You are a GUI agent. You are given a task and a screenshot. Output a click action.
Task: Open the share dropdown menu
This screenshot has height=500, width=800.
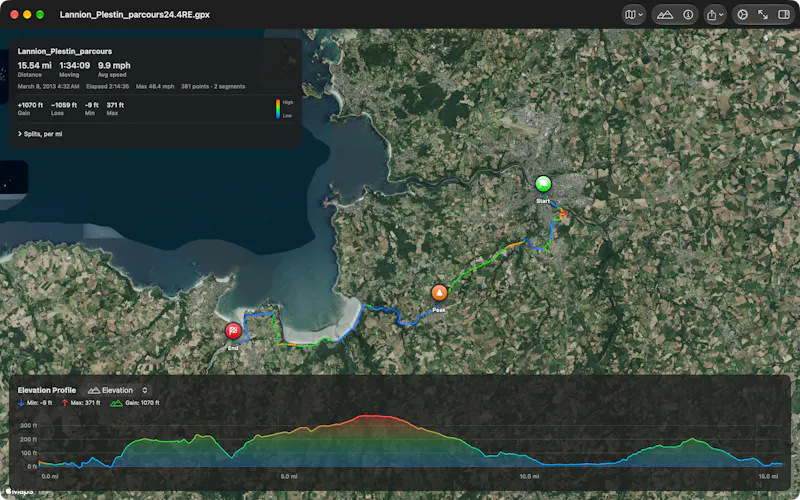pos(715,15)
